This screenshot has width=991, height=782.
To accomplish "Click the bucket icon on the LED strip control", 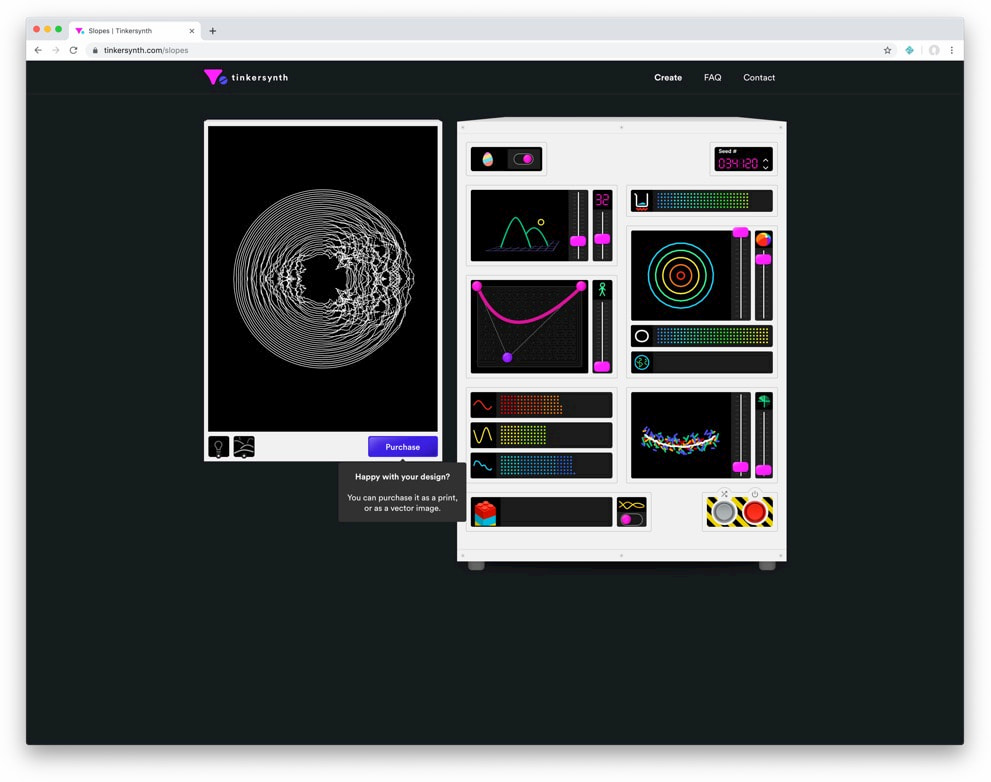I will tap(641, 201).
